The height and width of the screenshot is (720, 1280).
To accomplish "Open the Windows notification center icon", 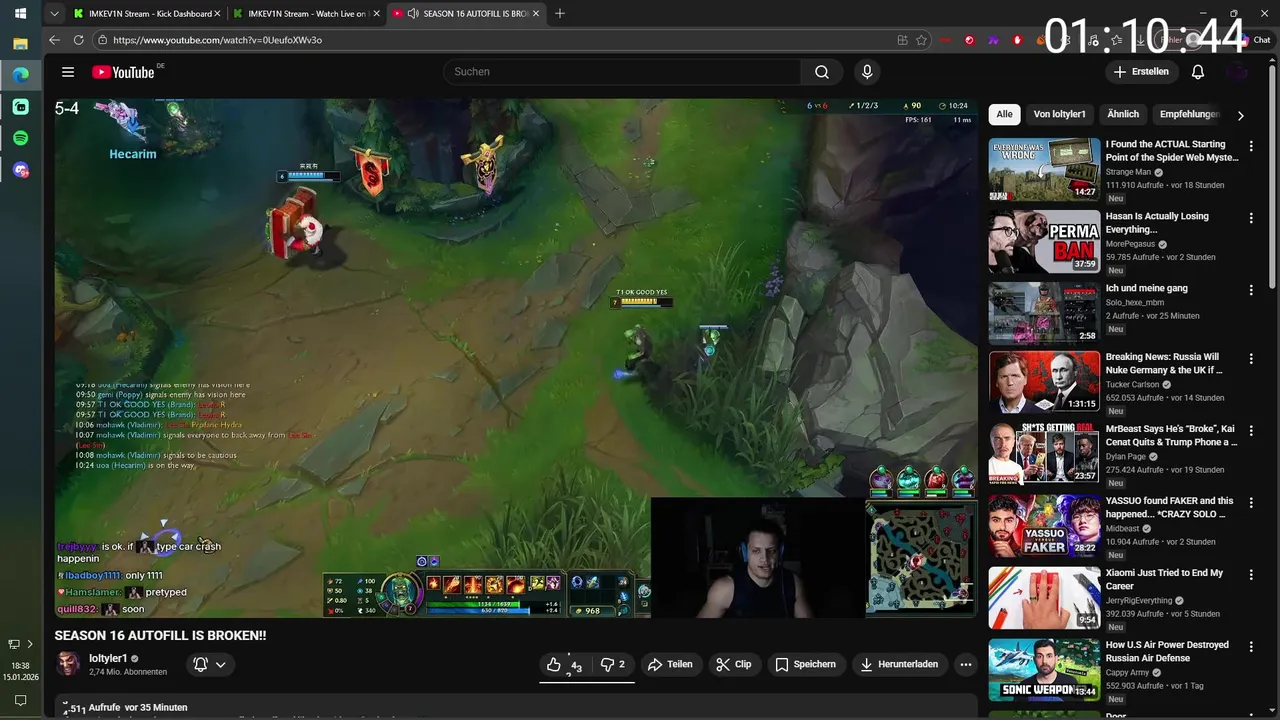I will click(x=20, y=701).
